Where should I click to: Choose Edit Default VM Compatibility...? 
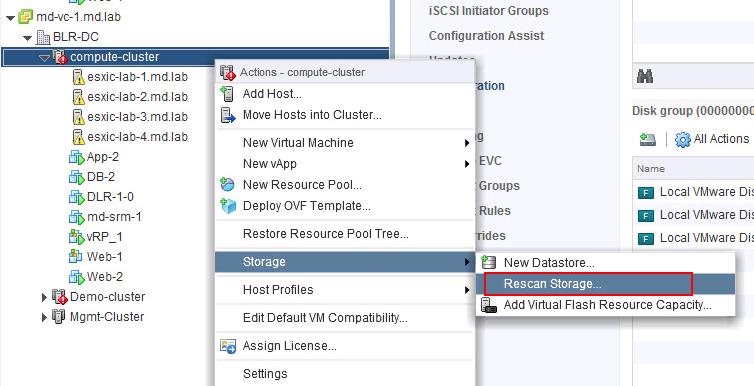pos(344,318)
